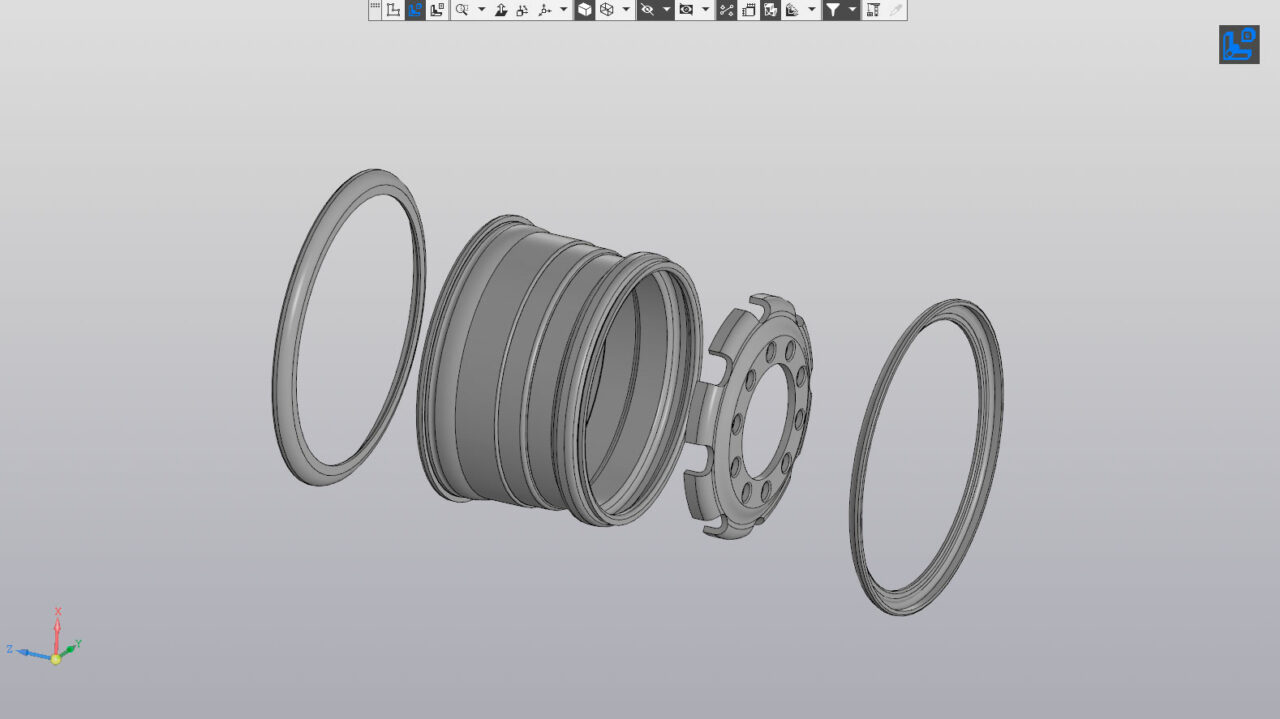
Task: Select the pan move tool icon
Action: tap(501, 9)
